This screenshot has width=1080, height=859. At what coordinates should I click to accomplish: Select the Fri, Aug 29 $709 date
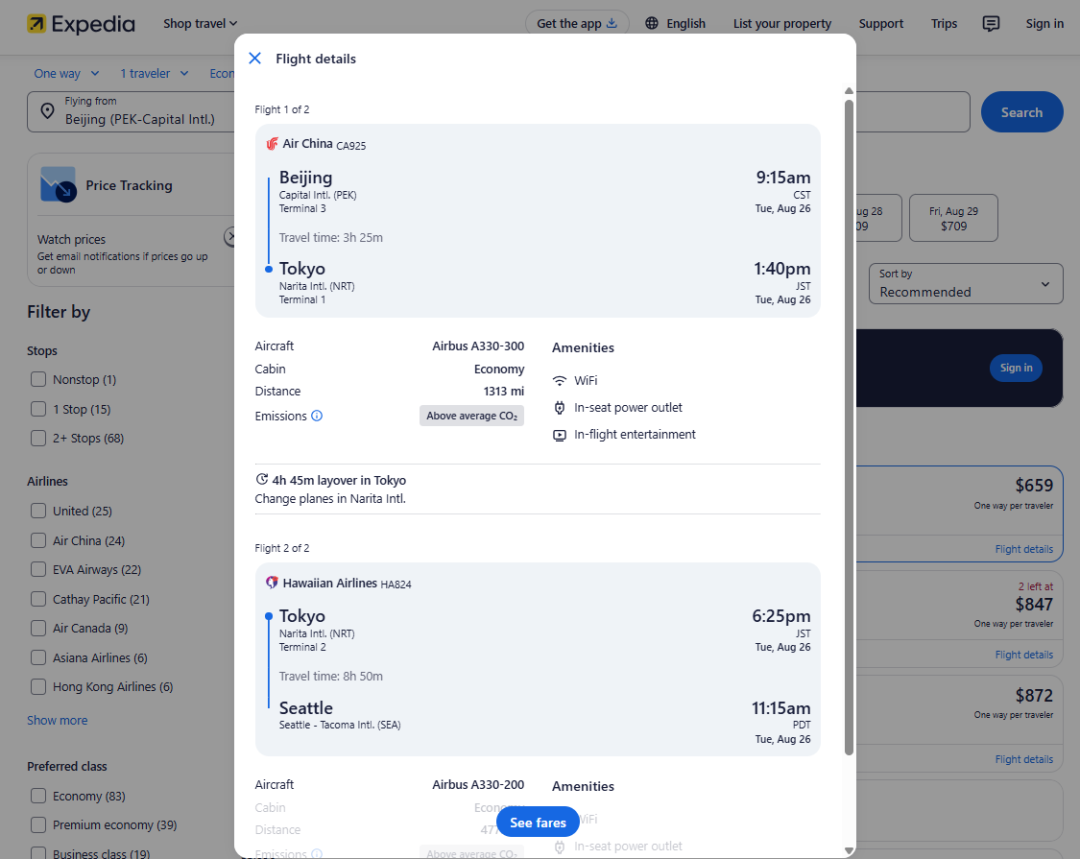click(953, 218)
